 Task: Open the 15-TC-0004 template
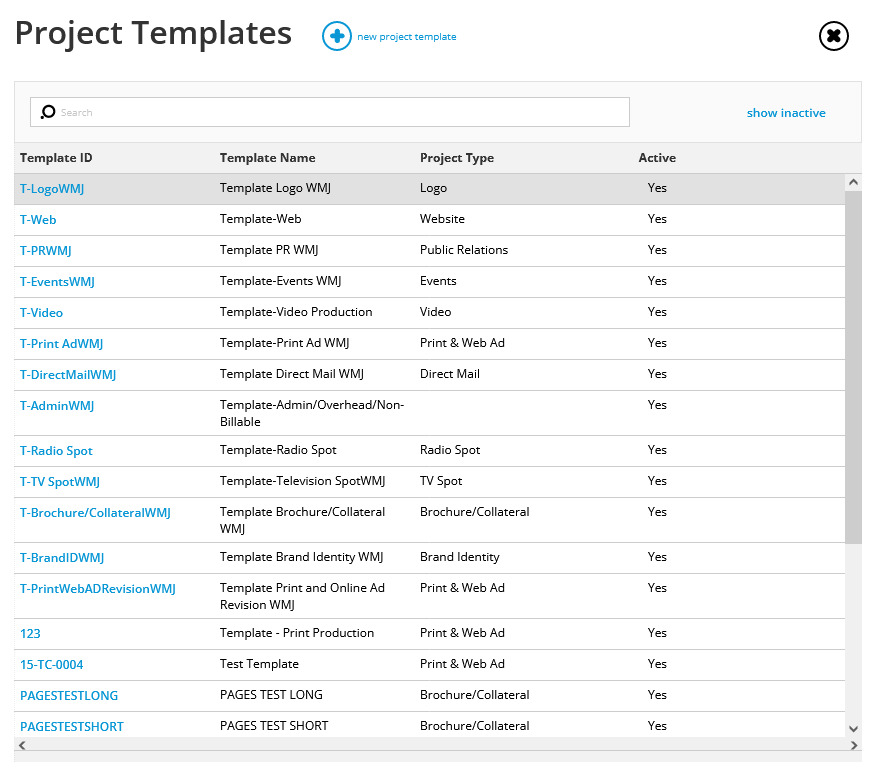(x=51, y=665)
